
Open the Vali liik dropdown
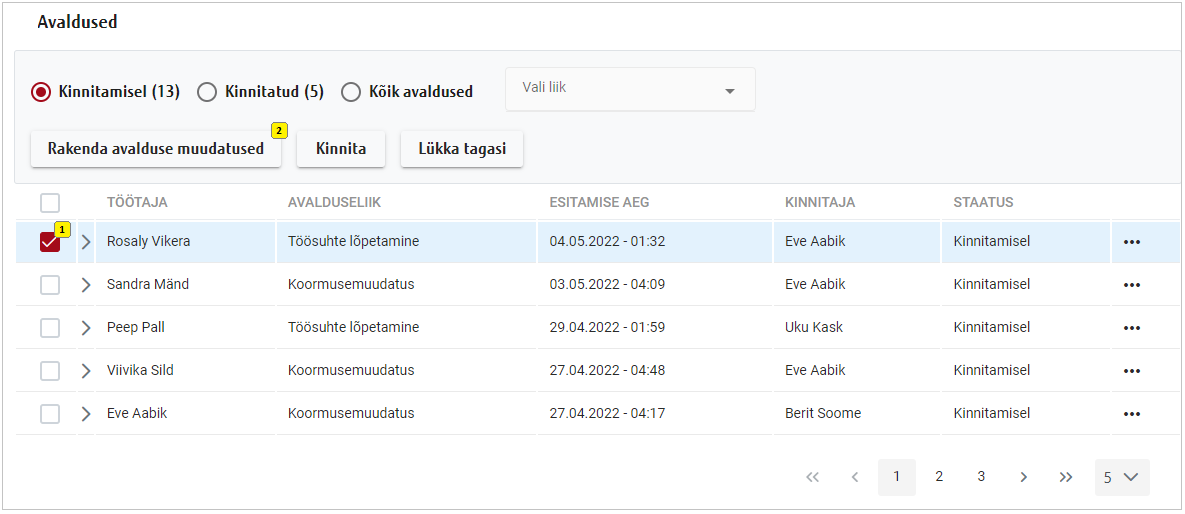pyautogui.click(x=630, y=90)
